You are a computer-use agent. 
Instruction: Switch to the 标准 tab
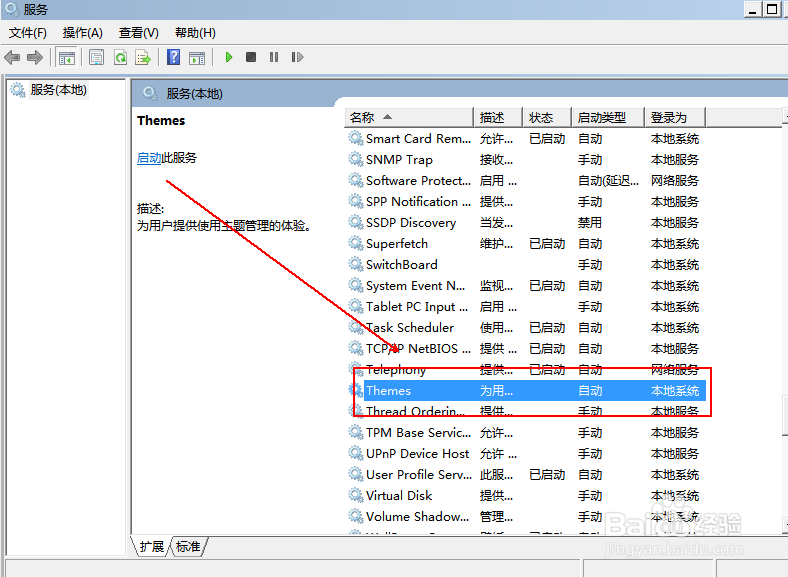(188, 546)
